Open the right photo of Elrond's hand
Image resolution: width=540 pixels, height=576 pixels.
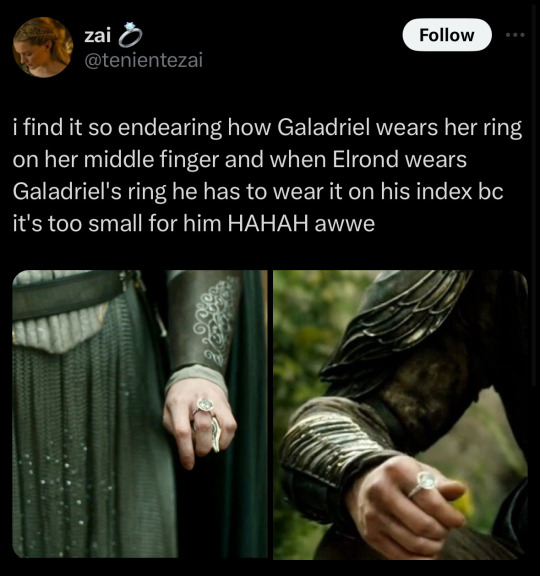click(400, 415)
